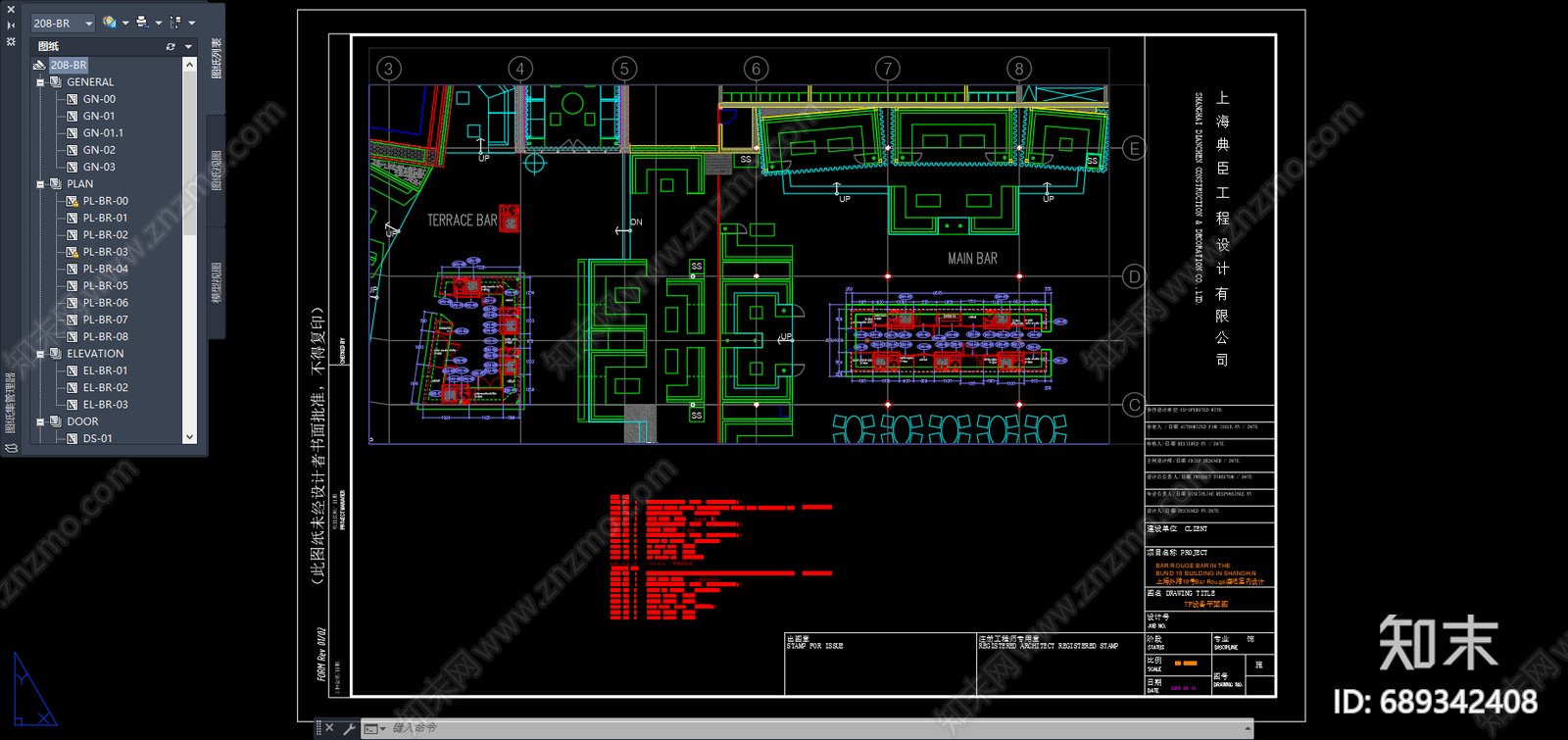Select sheet GN-02
The width and height of the screenshot is (1568, 740).
pos(99,150)
